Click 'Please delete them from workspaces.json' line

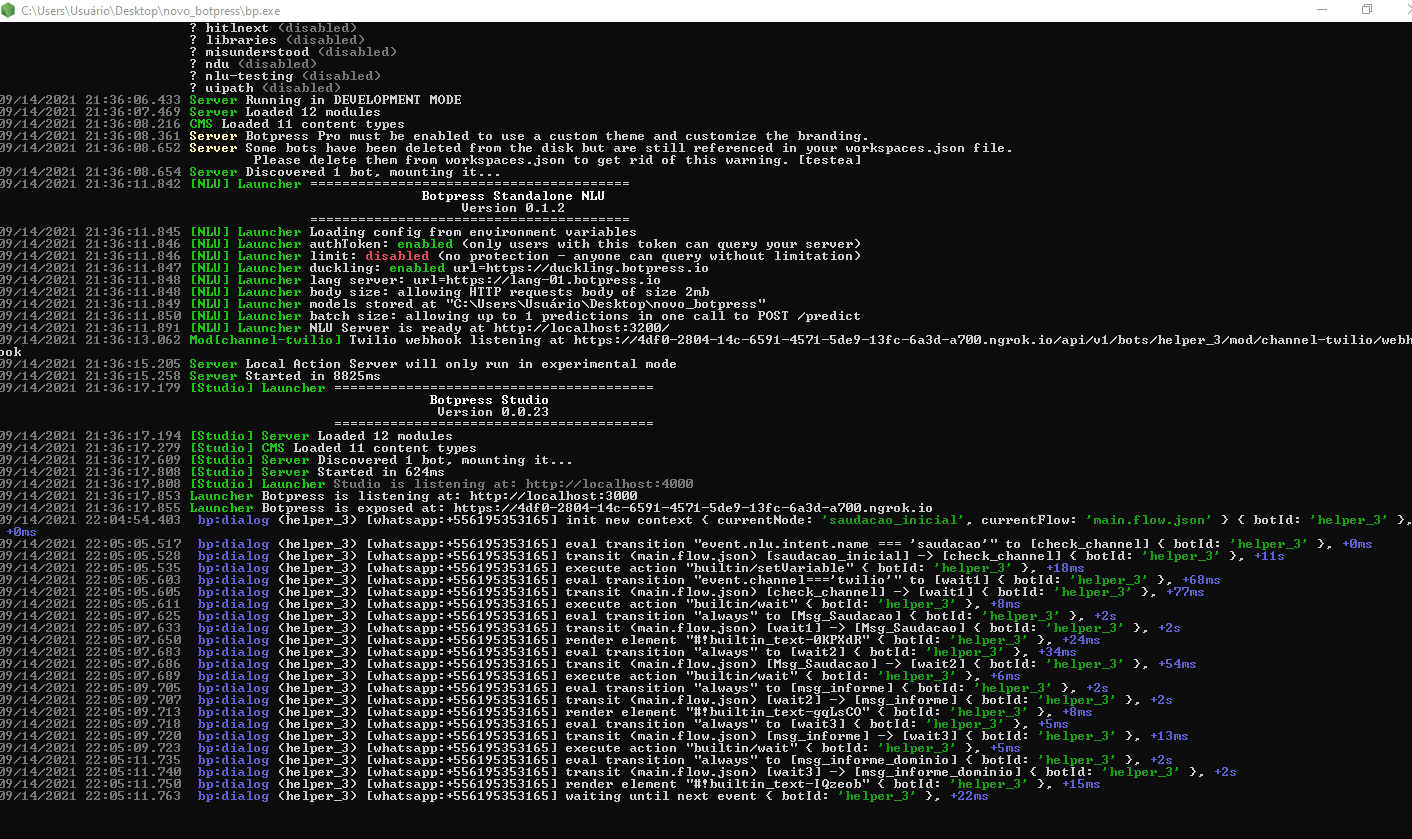point(557,160)
